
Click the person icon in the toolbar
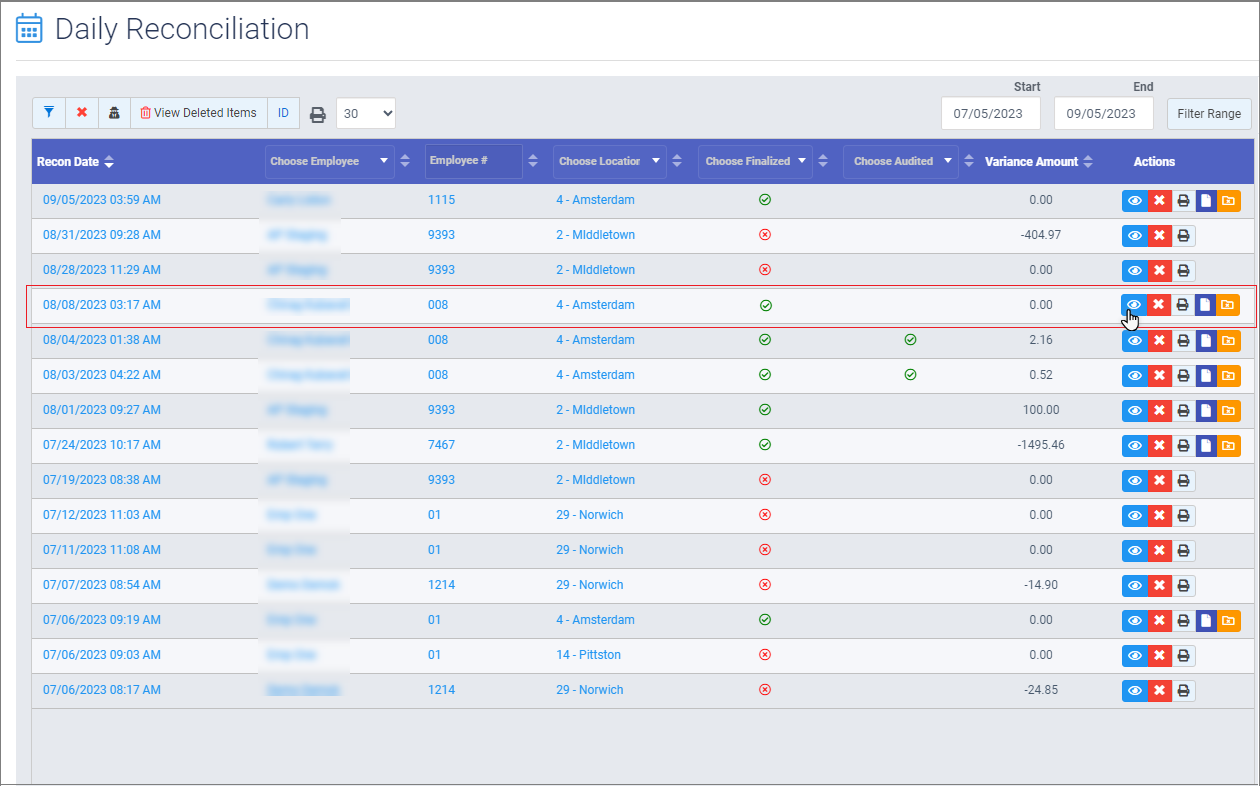(114, 113)
